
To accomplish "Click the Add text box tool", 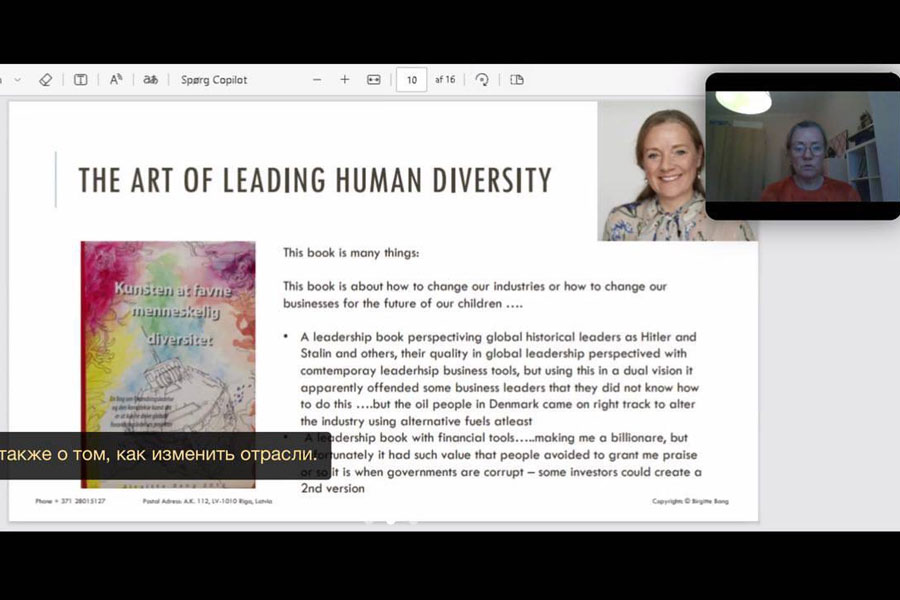I will point(80,80).
